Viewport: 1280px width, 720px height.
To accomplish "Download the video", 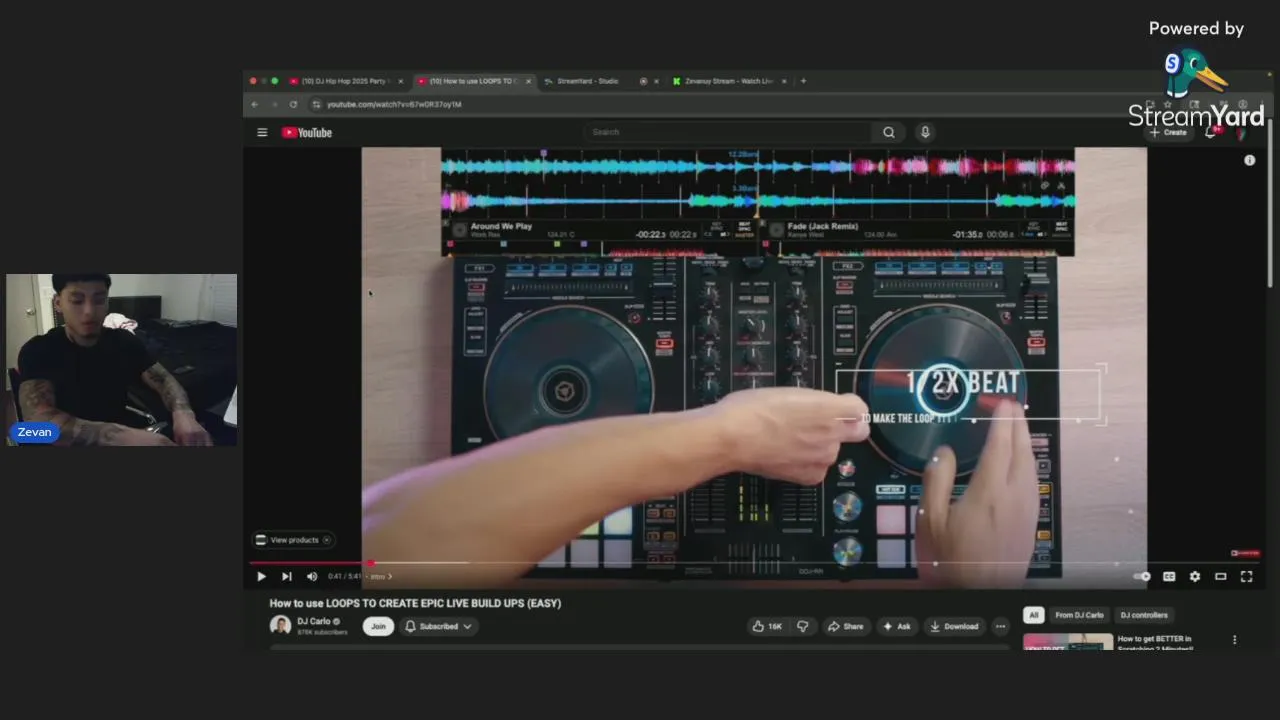I will click(954, 627).
